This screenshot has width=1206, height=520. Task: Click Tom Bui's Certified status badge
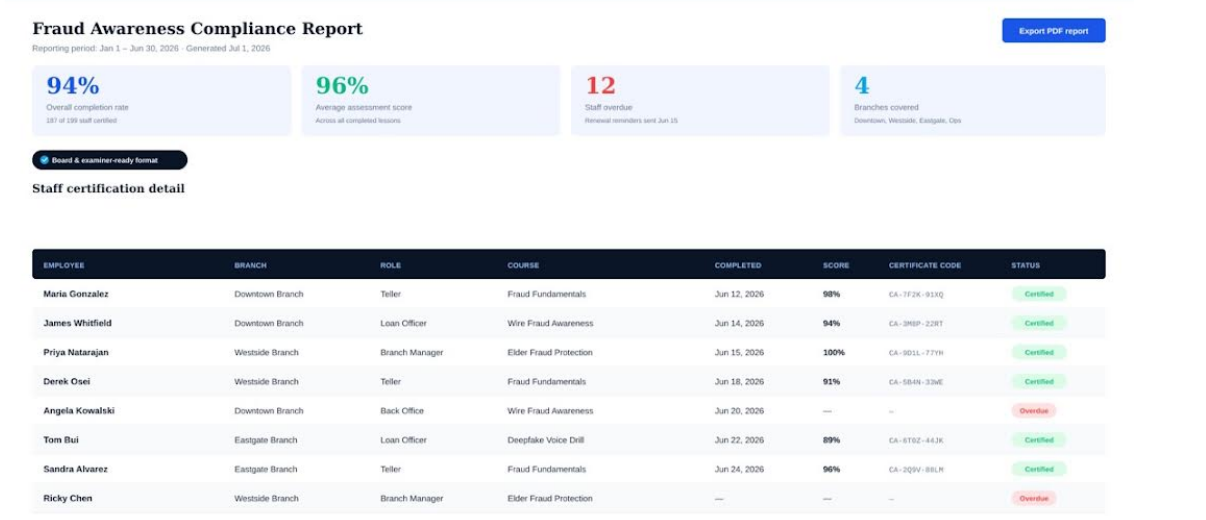[1039, 439]
